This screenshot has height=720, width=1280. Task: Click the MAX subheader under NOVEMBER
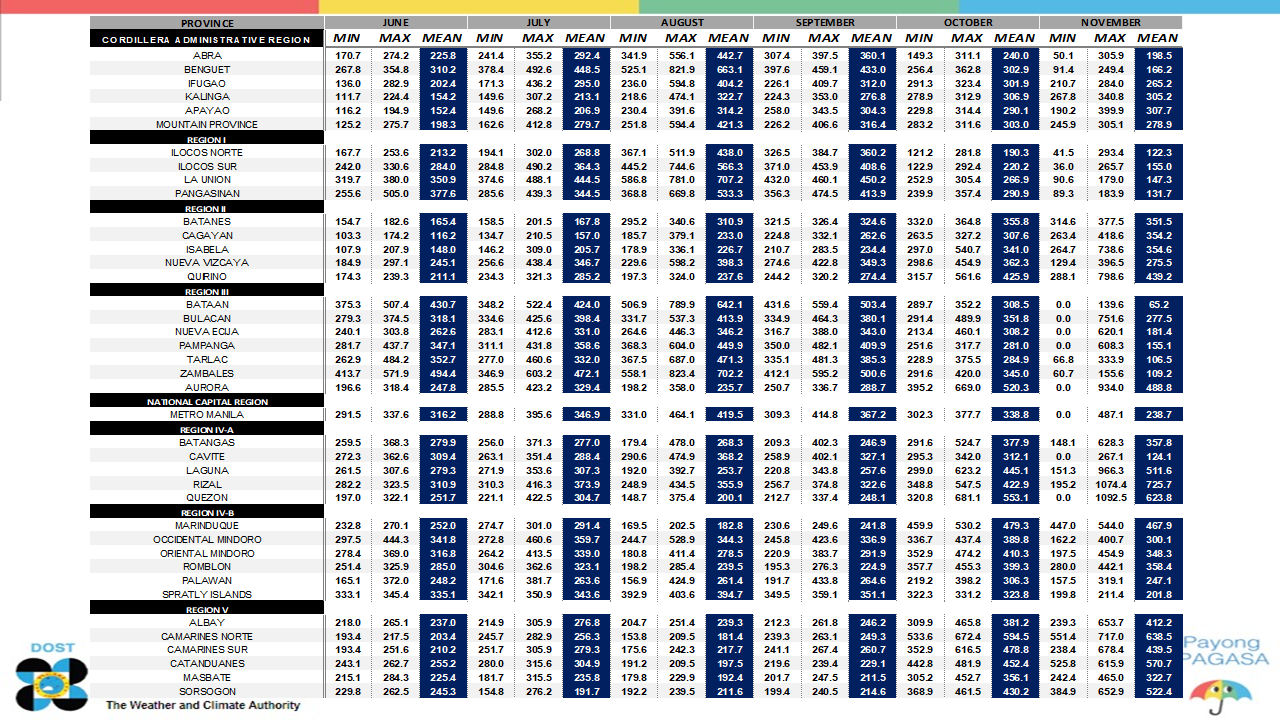coord(1111,38)
